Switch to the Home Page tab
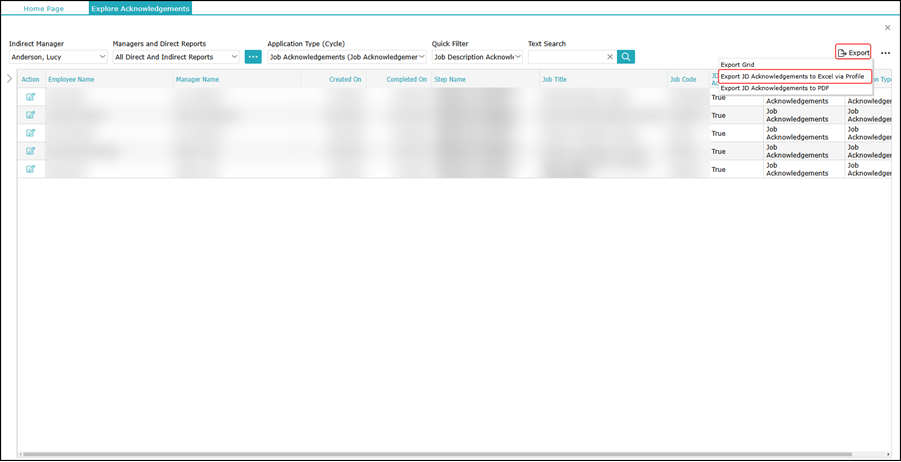Screen dimensions: 901x462 tap(43, 8)
